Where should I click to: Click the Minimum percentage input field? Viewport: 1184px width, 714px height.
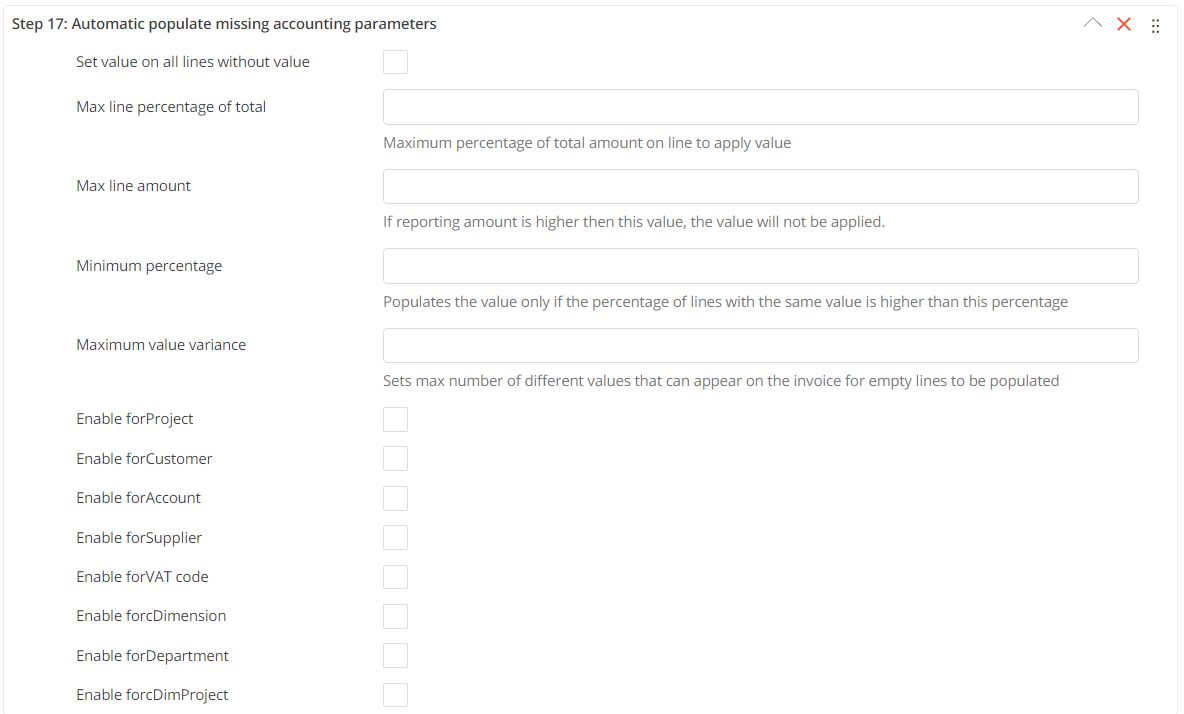click(760, 266)
